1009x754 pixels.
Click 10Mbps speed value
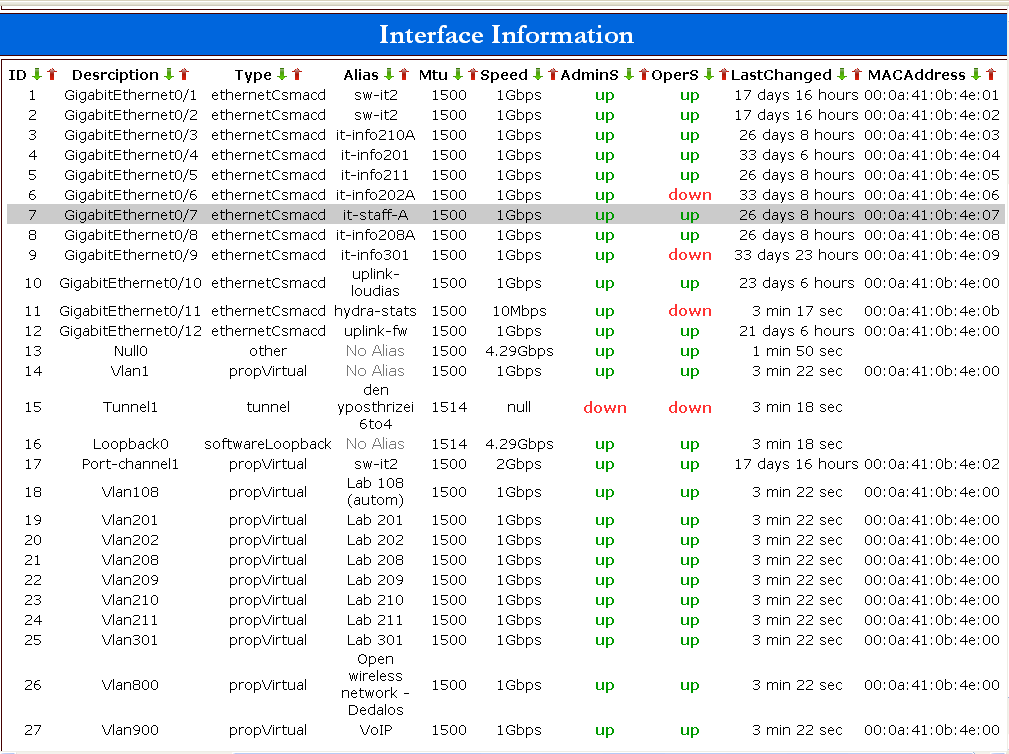(x=519, y=311)
